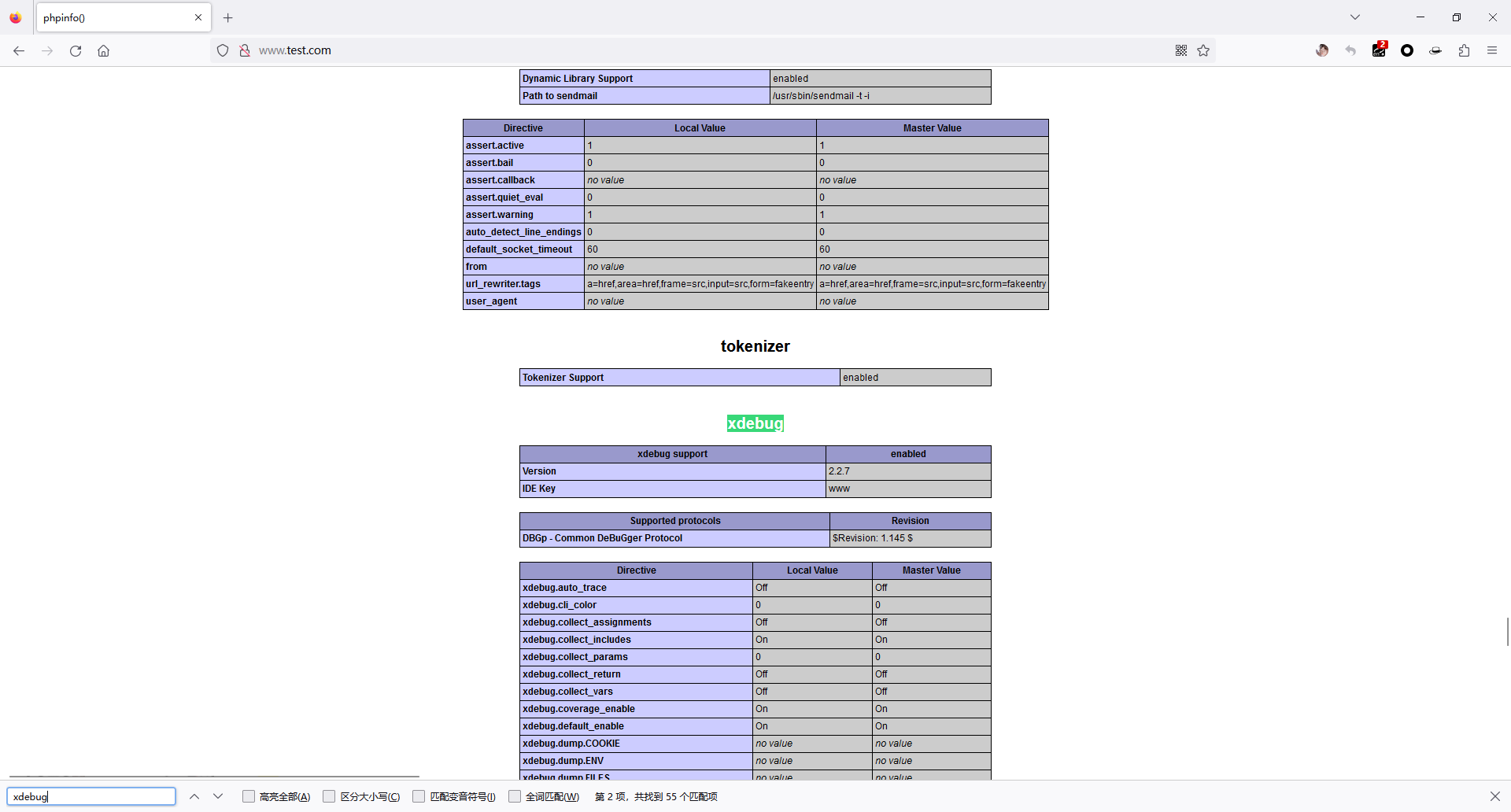Enable the 匹配变音符号 diacritics checkbox
The width and height of the screenshot is (1511, 812).
[419, 796]
